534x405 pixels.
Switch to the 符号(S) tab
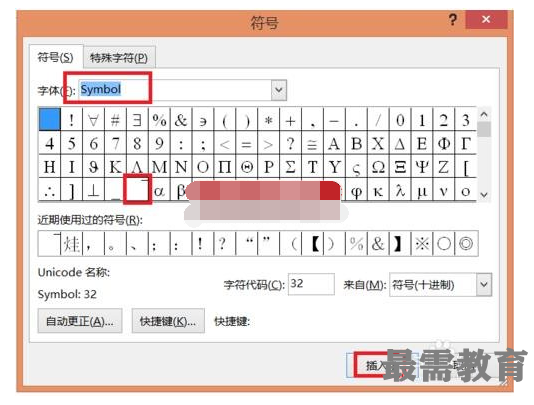coord(56,57)
